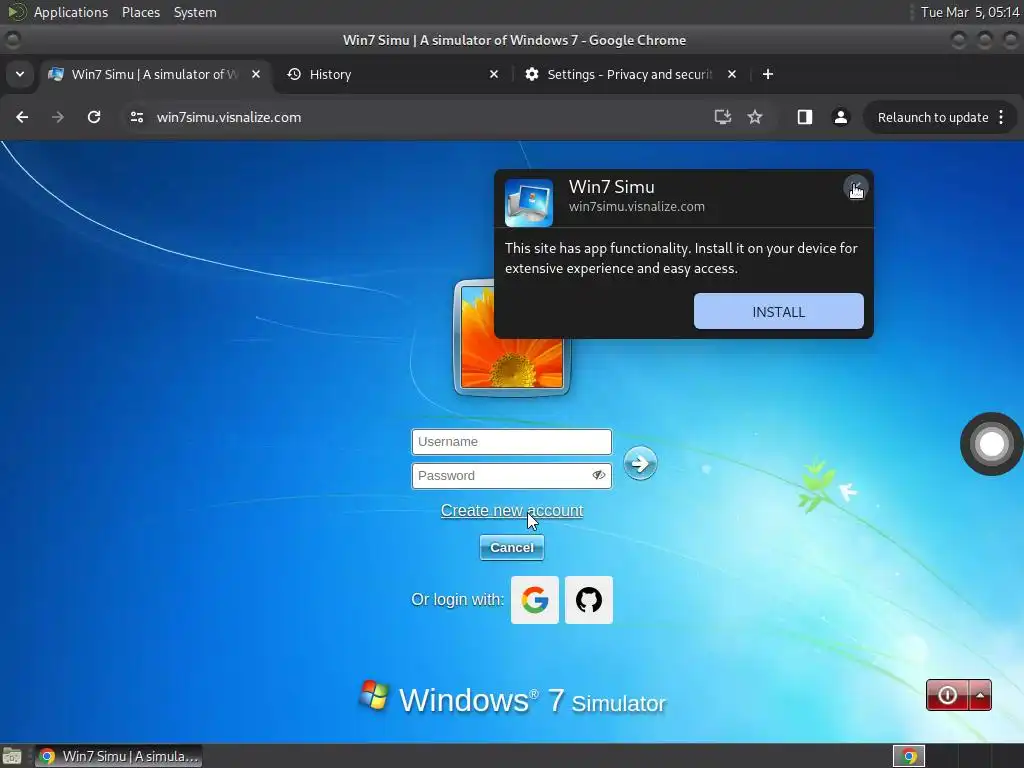Click the Win7 Simu taskbar window button

118,756
